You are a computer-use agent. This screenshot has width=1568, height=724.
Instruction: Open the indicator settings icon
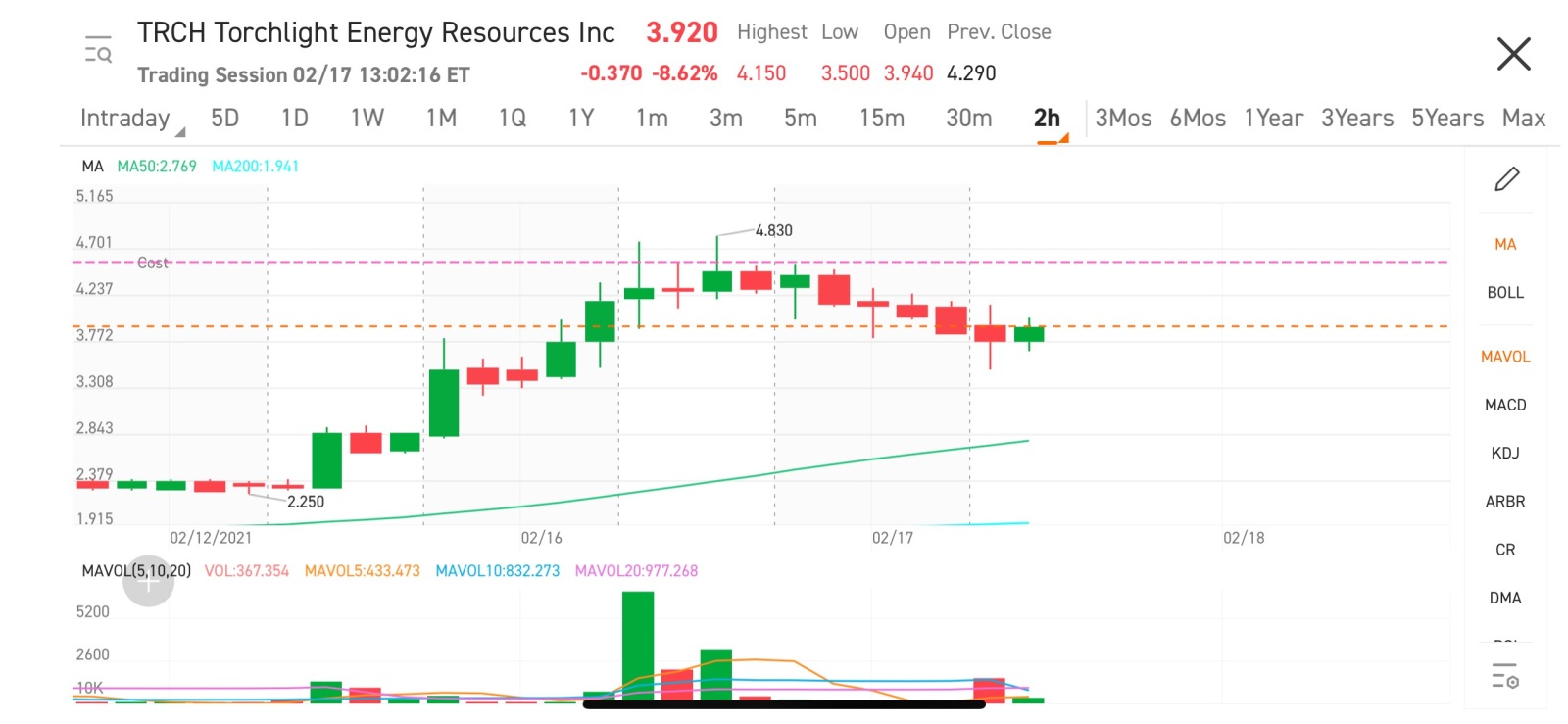(x=1505, y=676)
